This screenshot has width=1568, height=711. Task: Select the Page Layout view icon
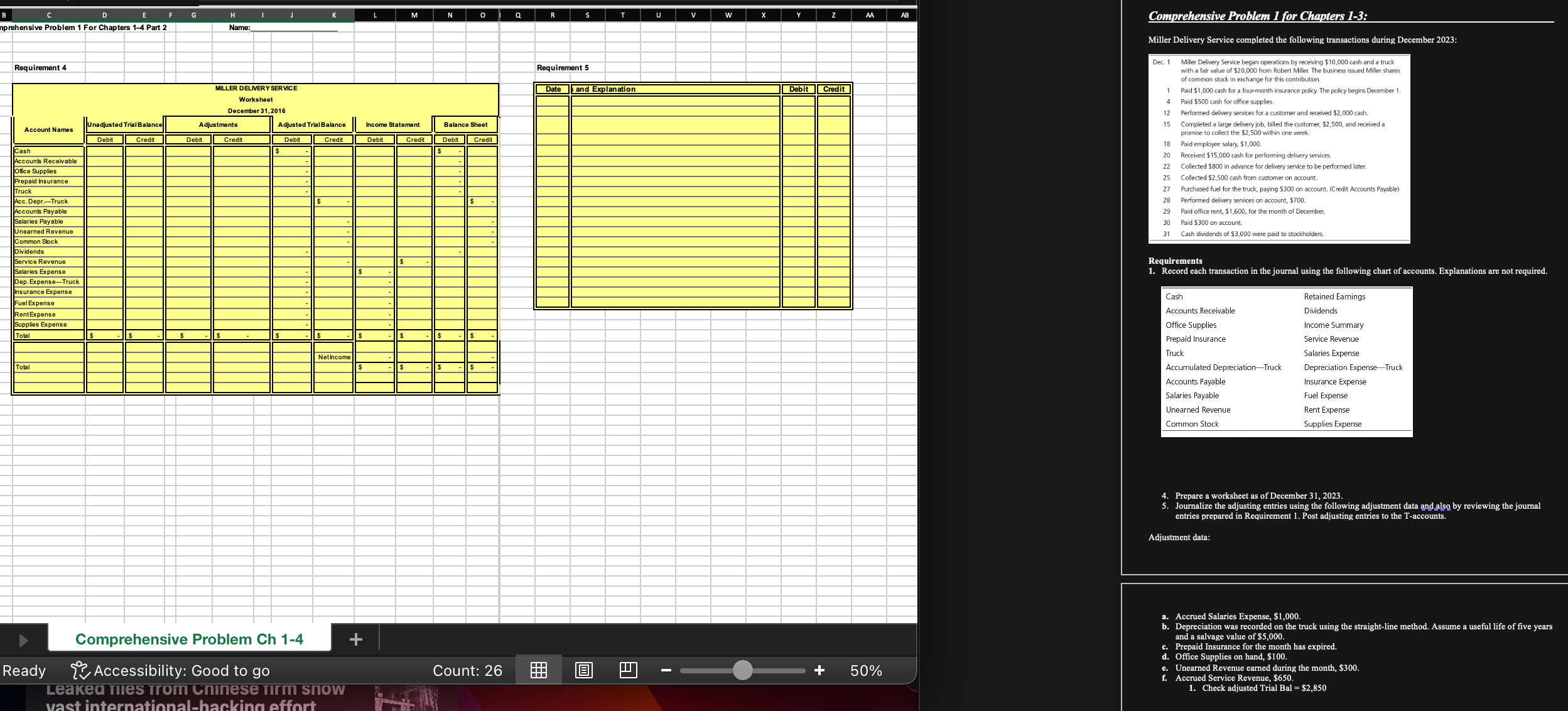point(585,670)
